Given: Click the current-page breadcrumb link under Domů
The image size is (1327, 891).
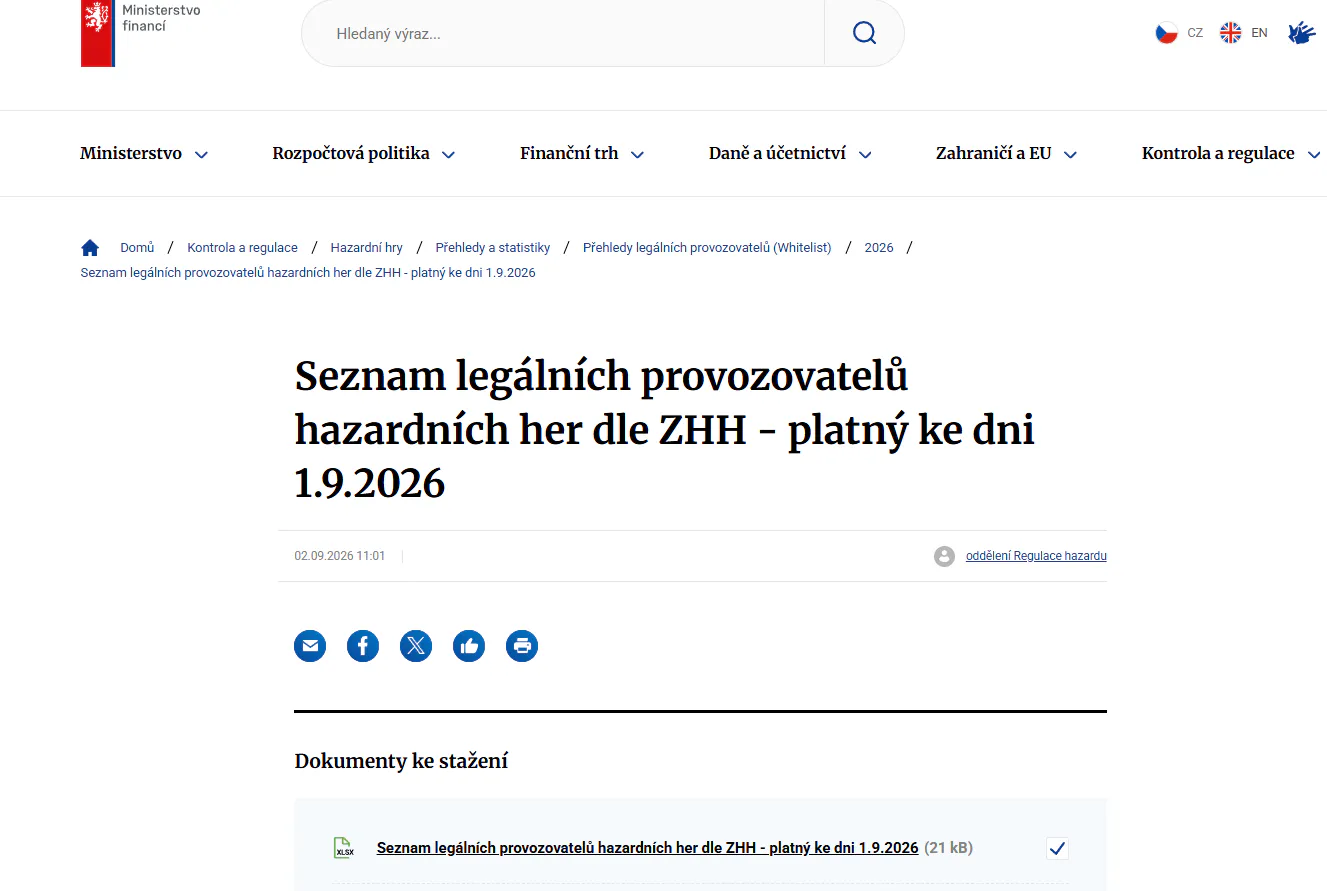Looking at the screenshot, I should coord(308,273).
